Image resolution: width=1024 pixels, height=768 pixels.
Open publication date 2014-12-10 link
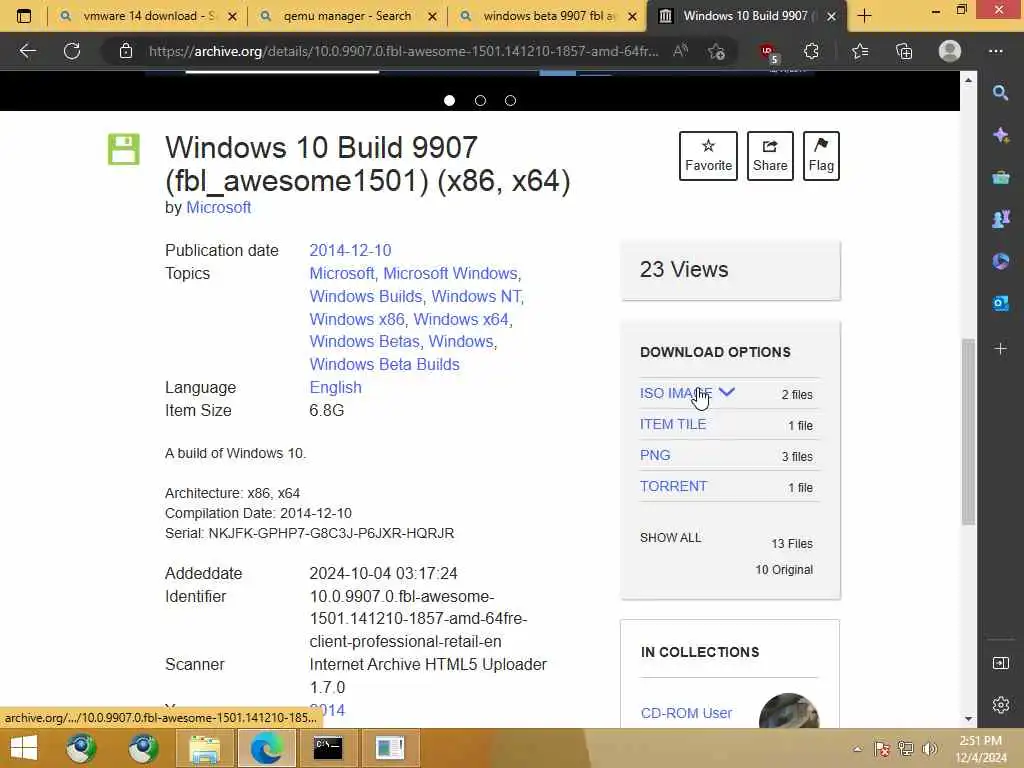click(350, 250)
